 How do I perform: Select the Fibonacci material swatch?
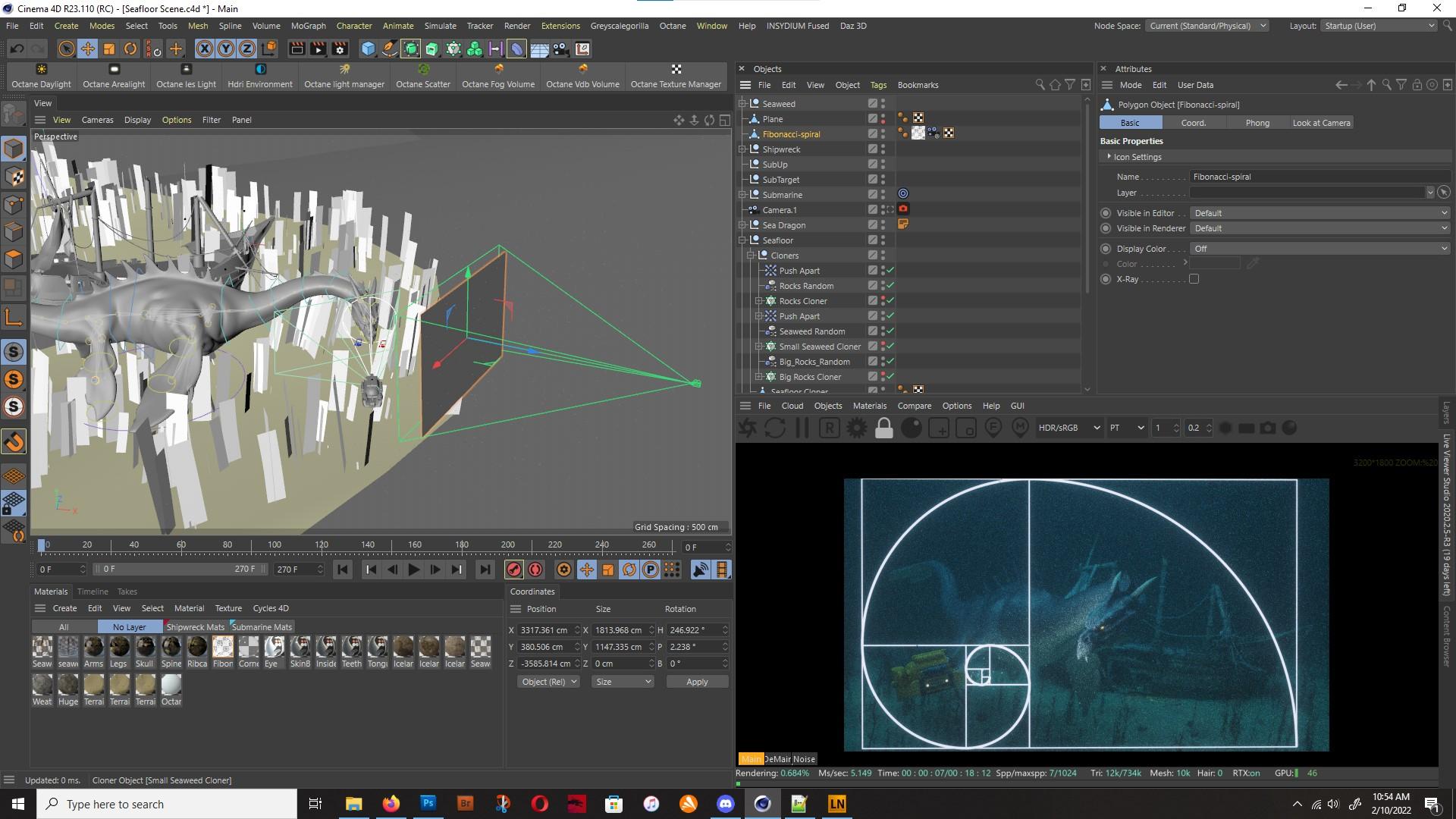(223, 647)
